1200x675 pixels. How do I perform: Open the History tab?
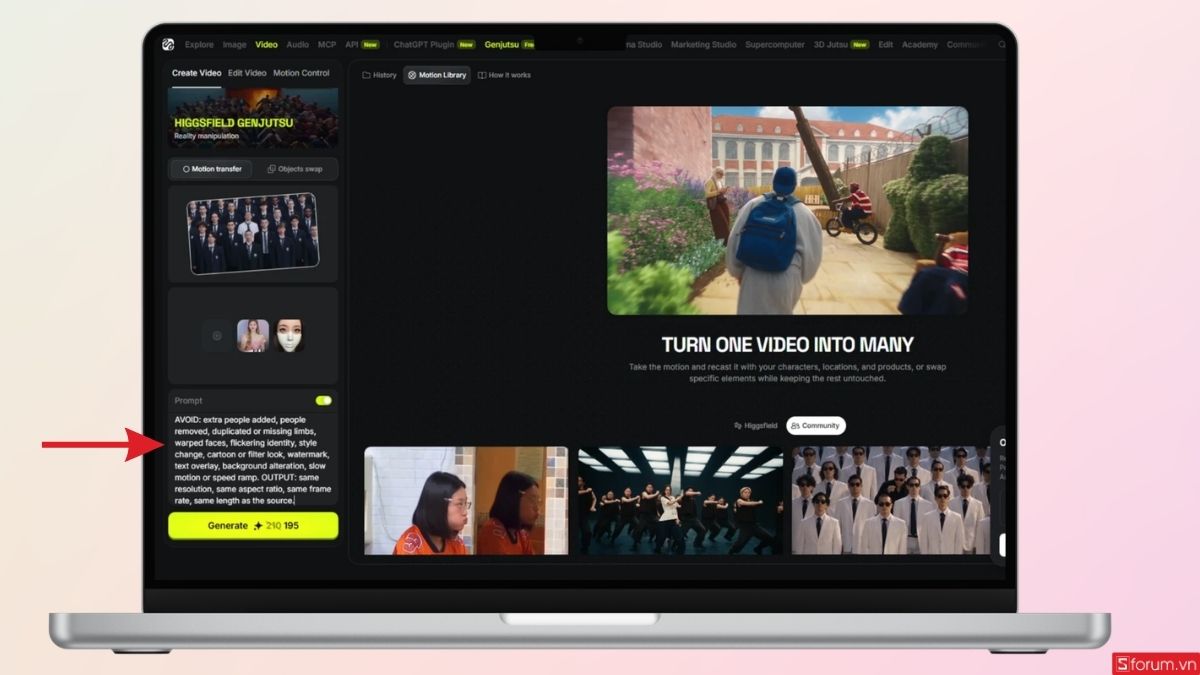[x=379, y=75]
